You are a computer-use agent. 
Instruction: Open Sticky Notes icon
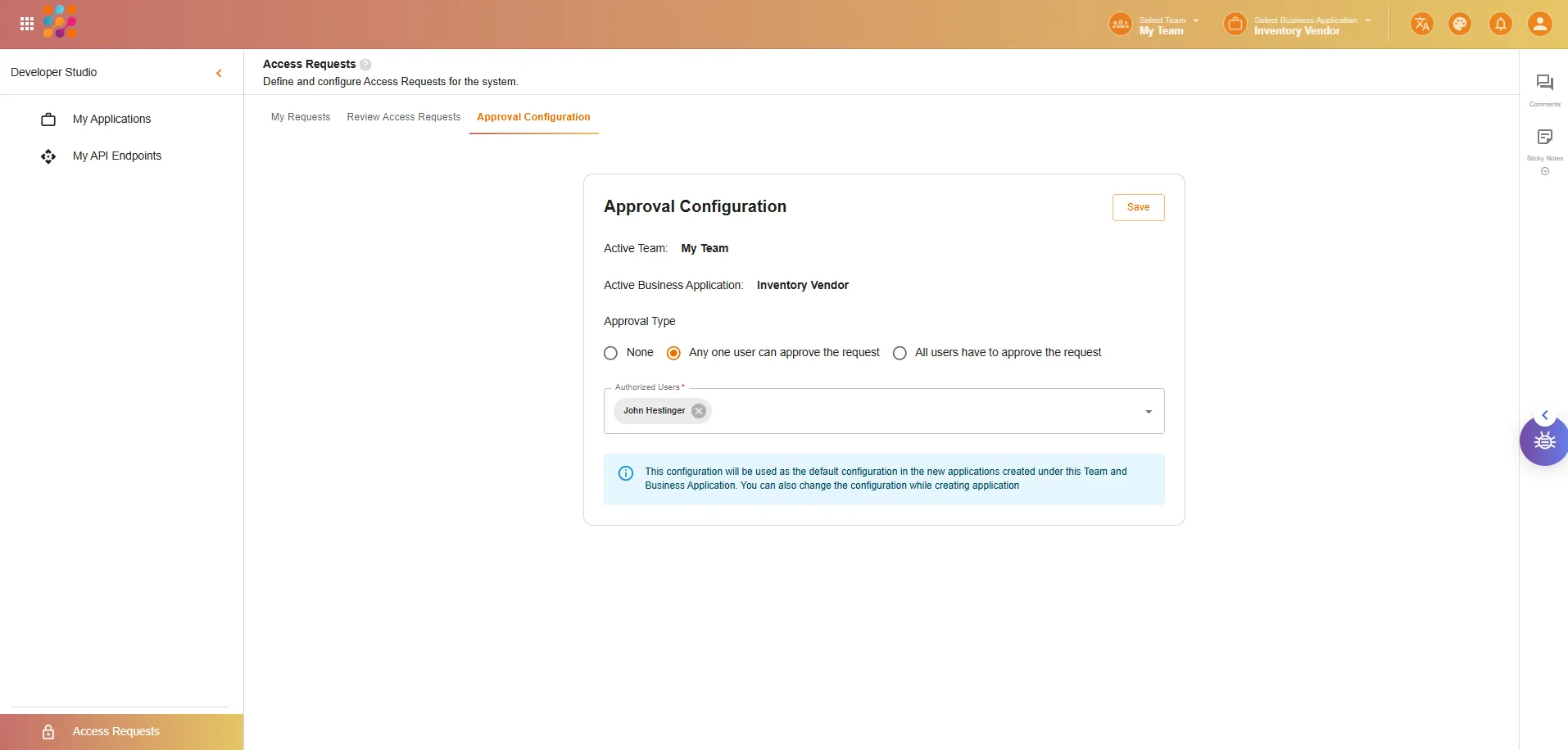[x=1544, y=138]
